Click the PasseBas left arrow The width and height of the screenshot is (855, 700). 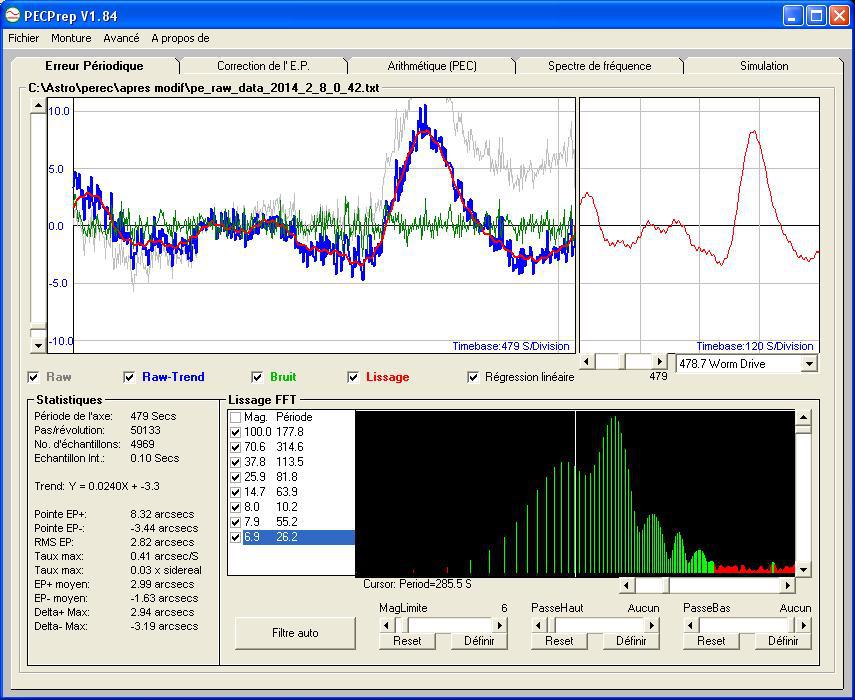[690, 625]
